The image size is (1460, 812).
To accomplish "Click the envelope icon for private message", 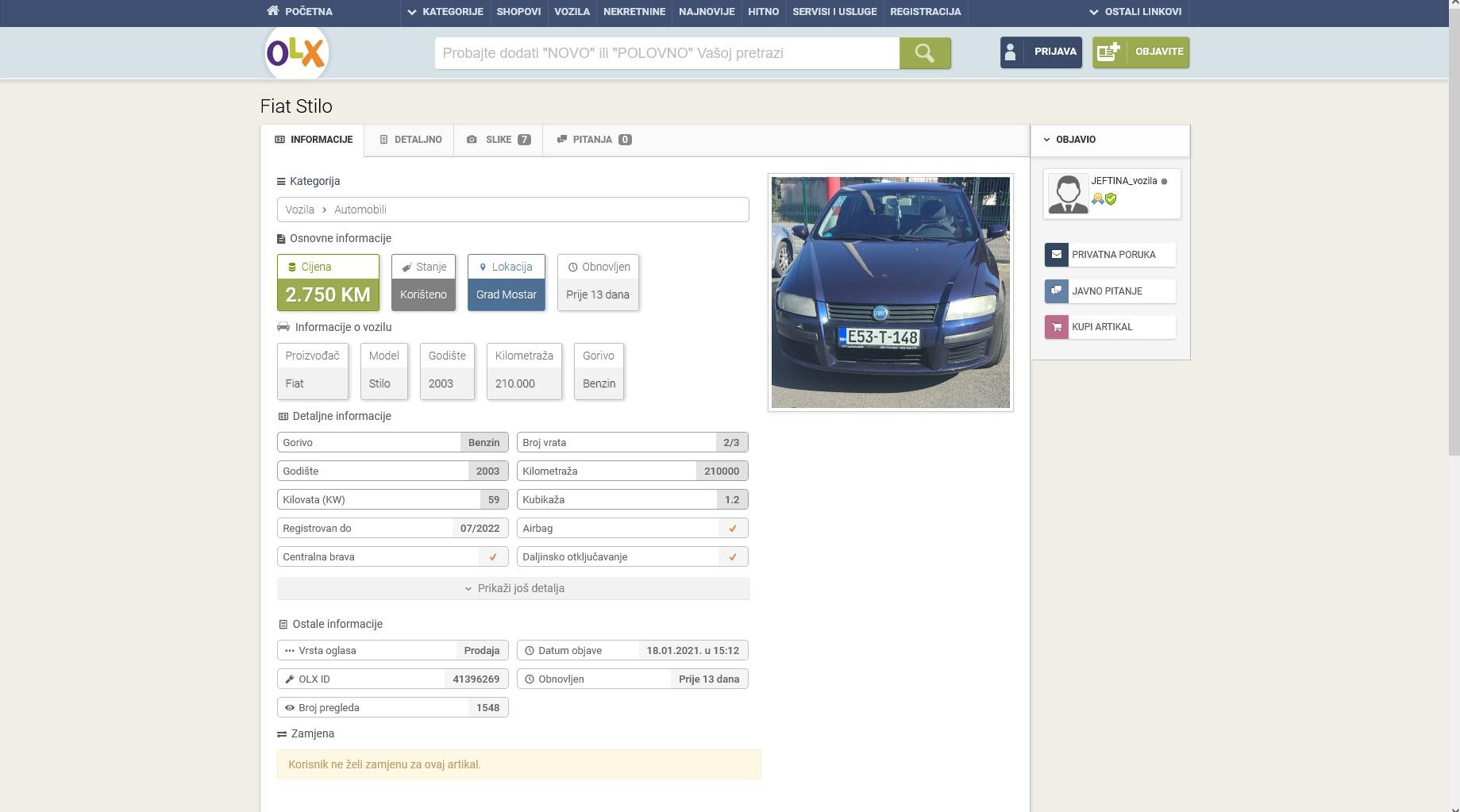I will point(1056,255).
